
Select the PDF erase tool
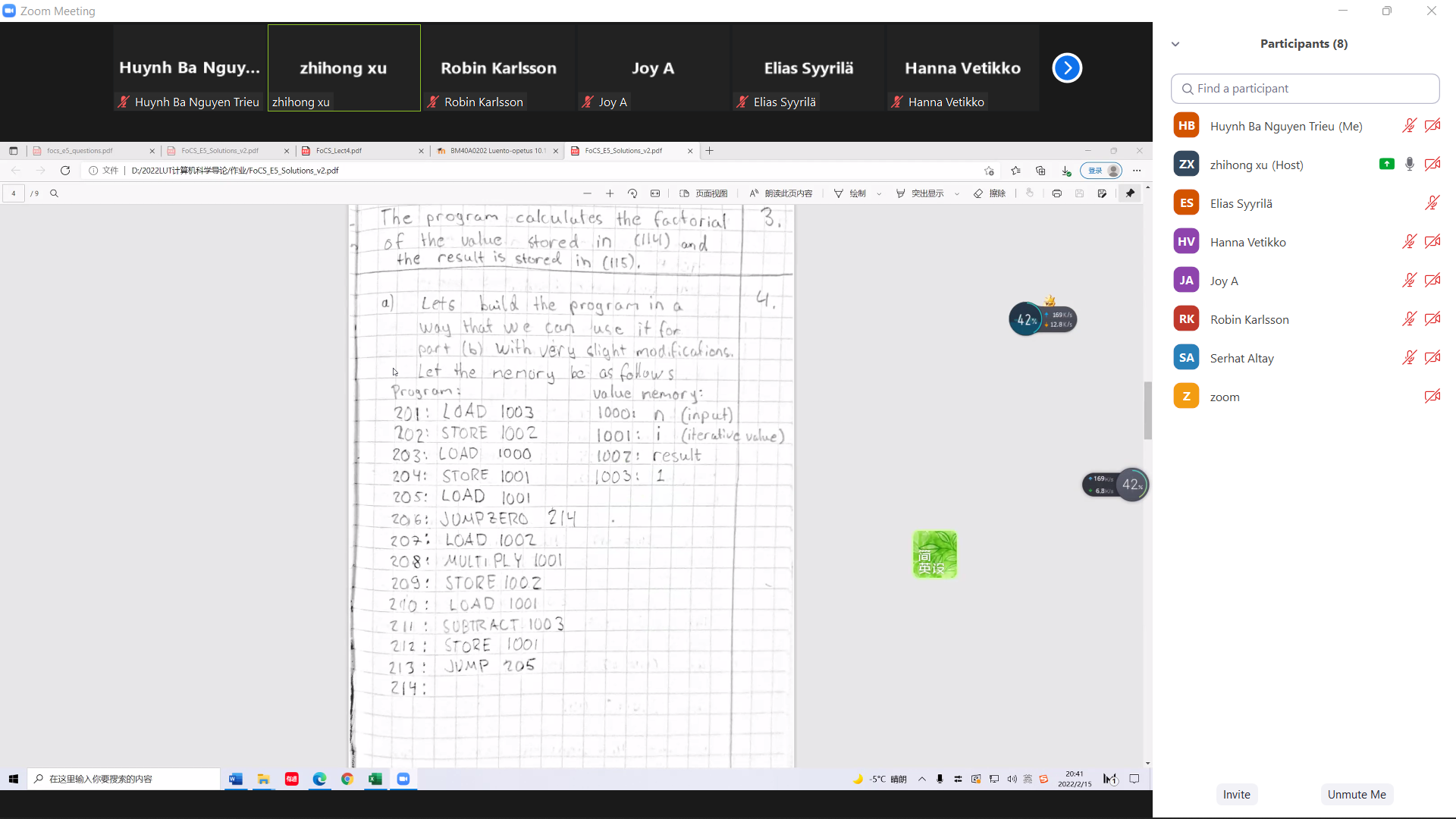tap(990, 193)
